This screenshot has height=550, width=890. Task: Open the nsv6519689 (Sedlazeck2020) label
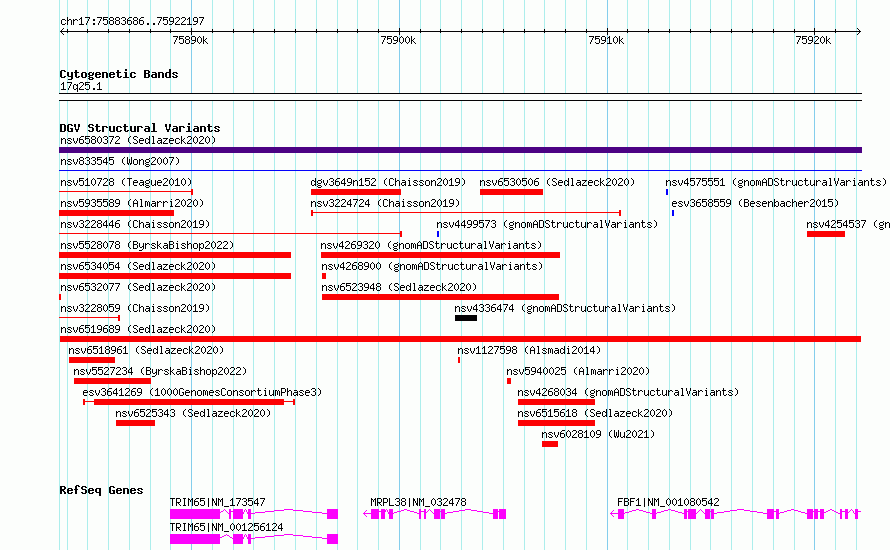(x=138, y=329)
